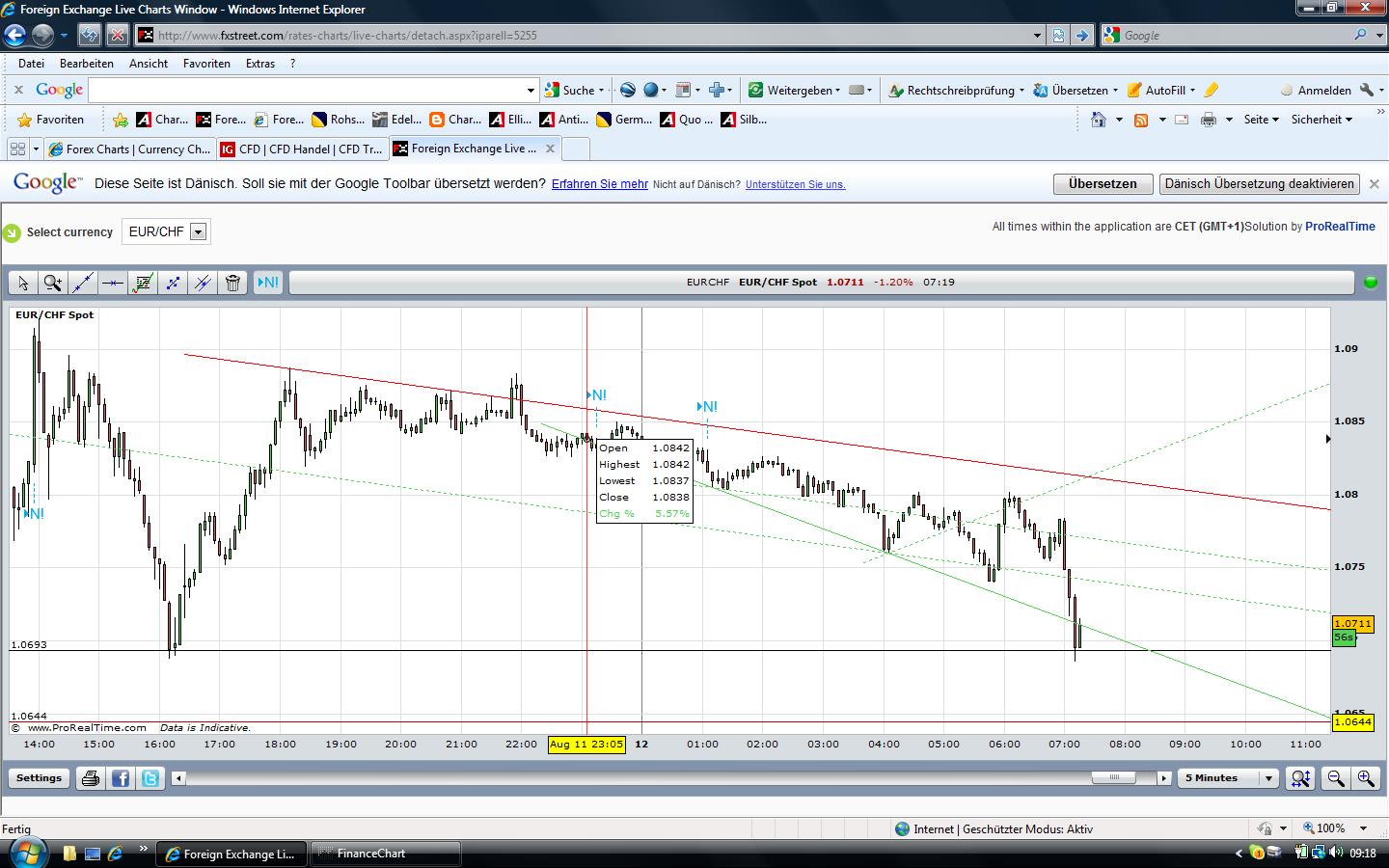The image size is (1389, 868).
Task: Open a new blank browser tab
Action: point(575,149)
